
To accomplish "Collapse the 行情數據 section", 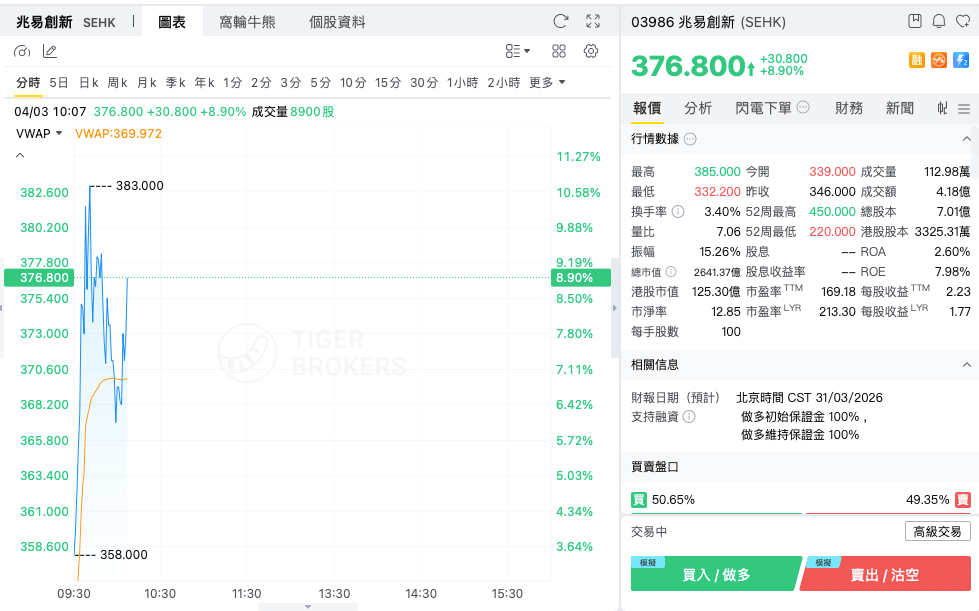I will [x=967, y=139].
